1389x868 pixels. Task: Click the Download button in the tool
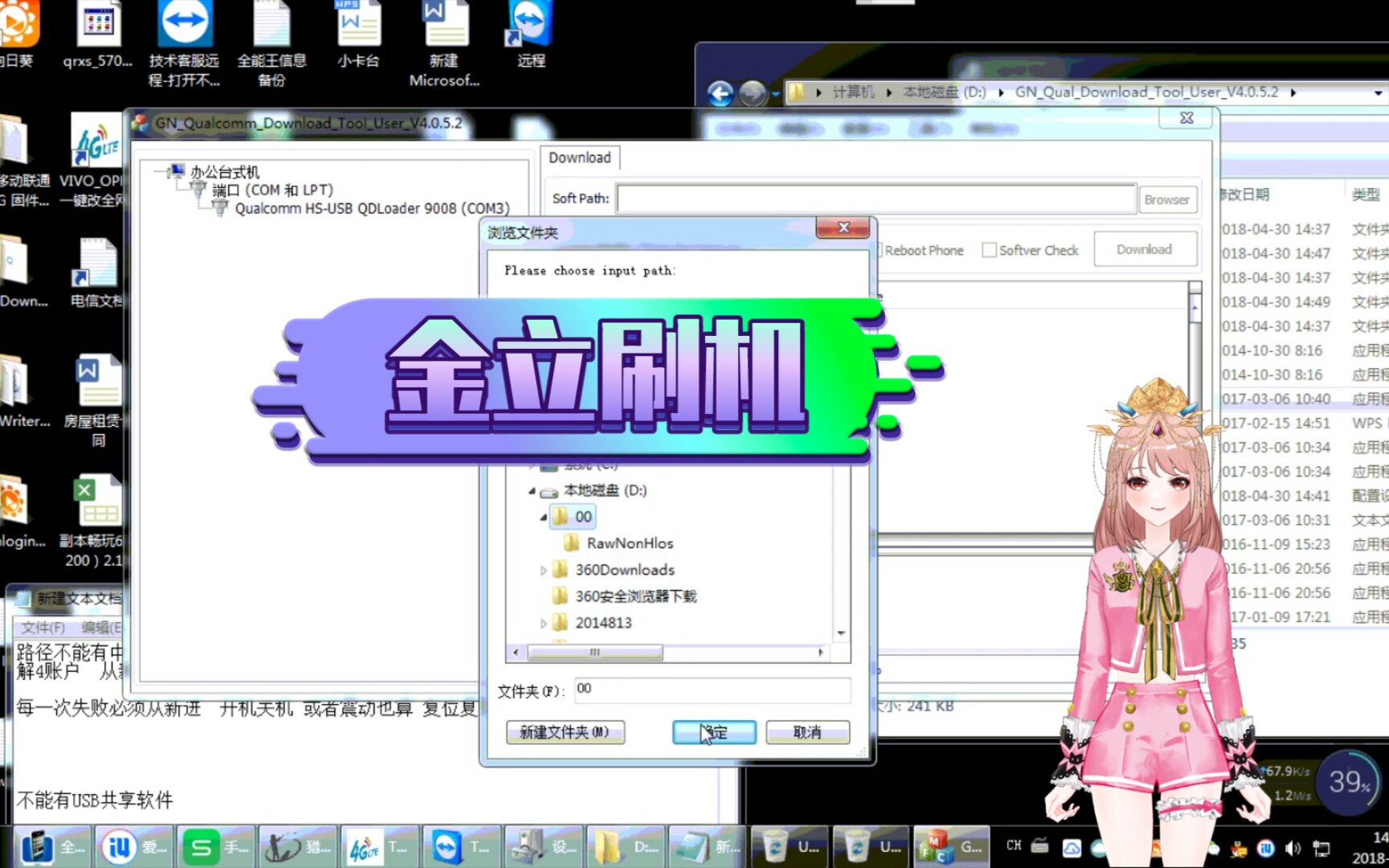click(1145, 249)
